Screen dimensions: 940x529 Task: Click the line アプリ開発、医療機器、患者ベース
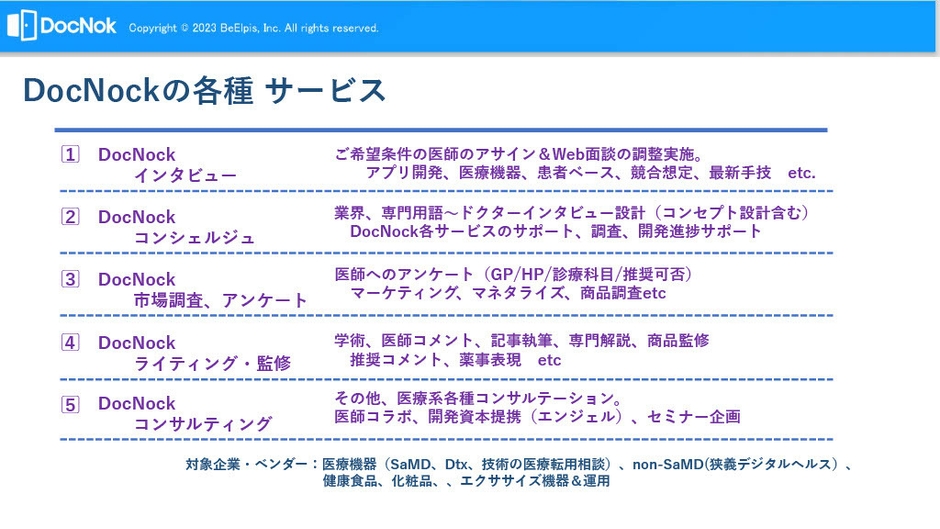[x=590, y=173]
